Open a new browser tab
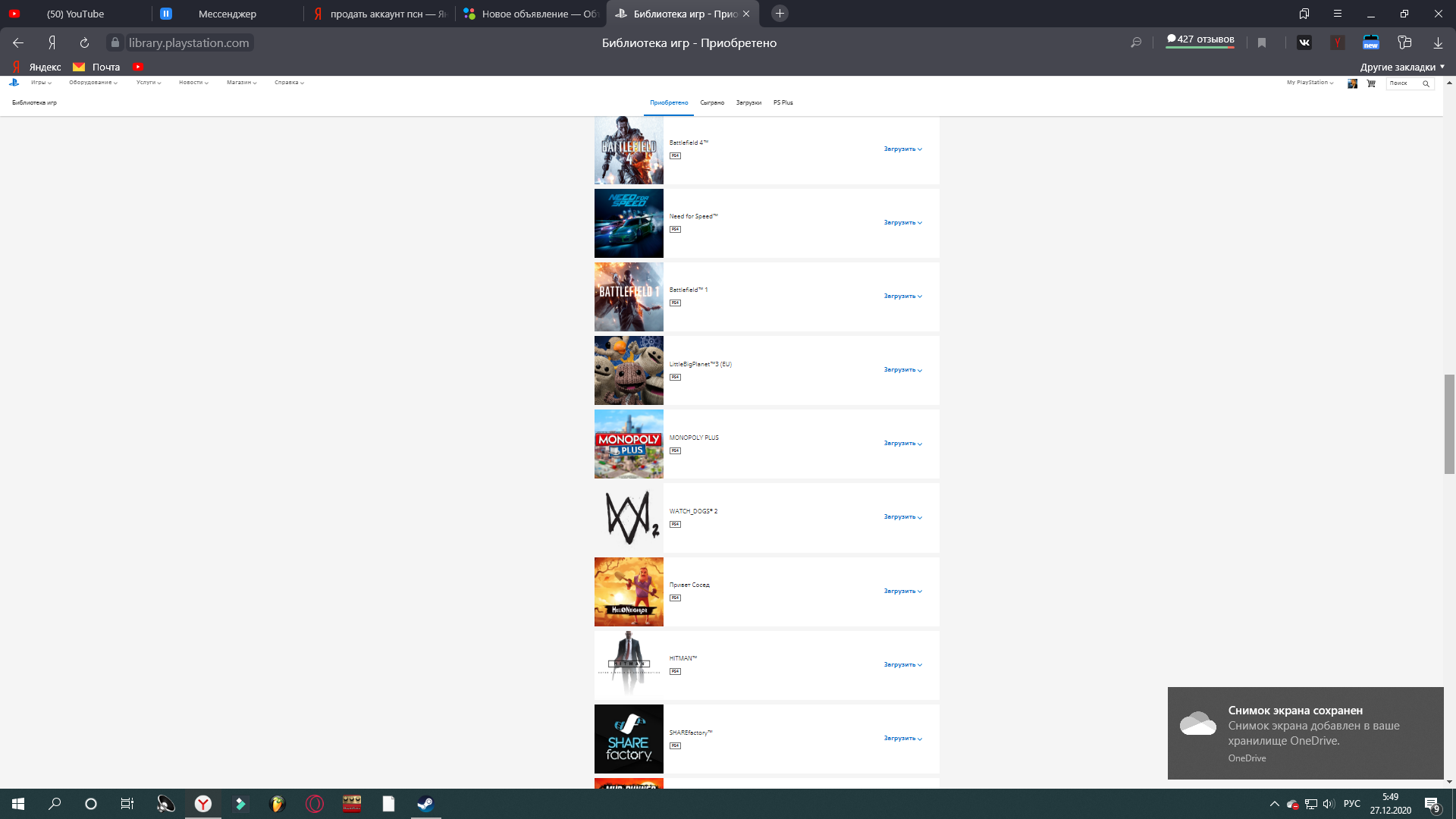The height and width of the screenshot is (819, 1456). point(780,14)
